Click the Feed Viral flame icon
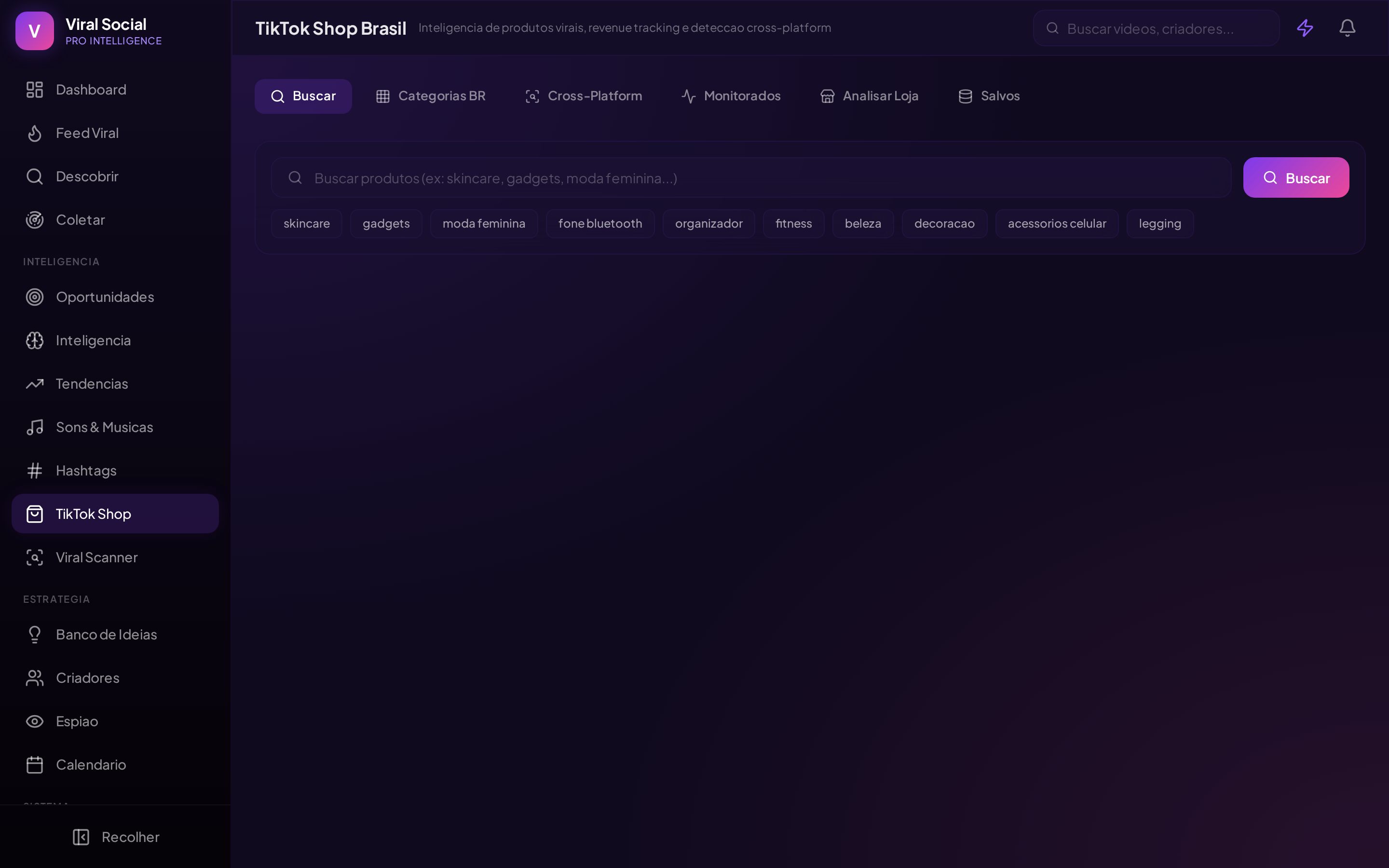This screenshot has height=868, width=1389. coord(34,133)
